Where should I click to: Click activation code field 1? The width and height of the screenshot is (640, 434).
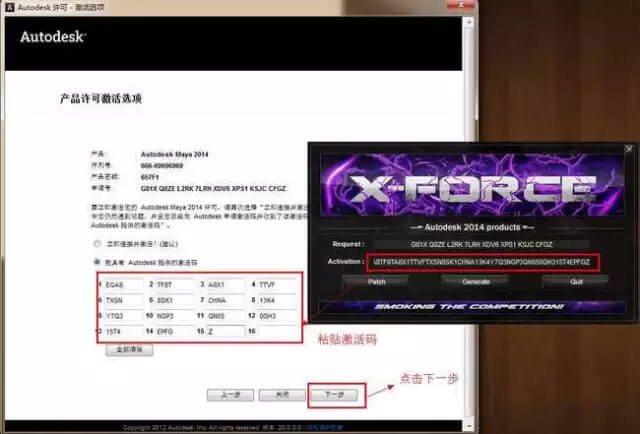[123, 285]
